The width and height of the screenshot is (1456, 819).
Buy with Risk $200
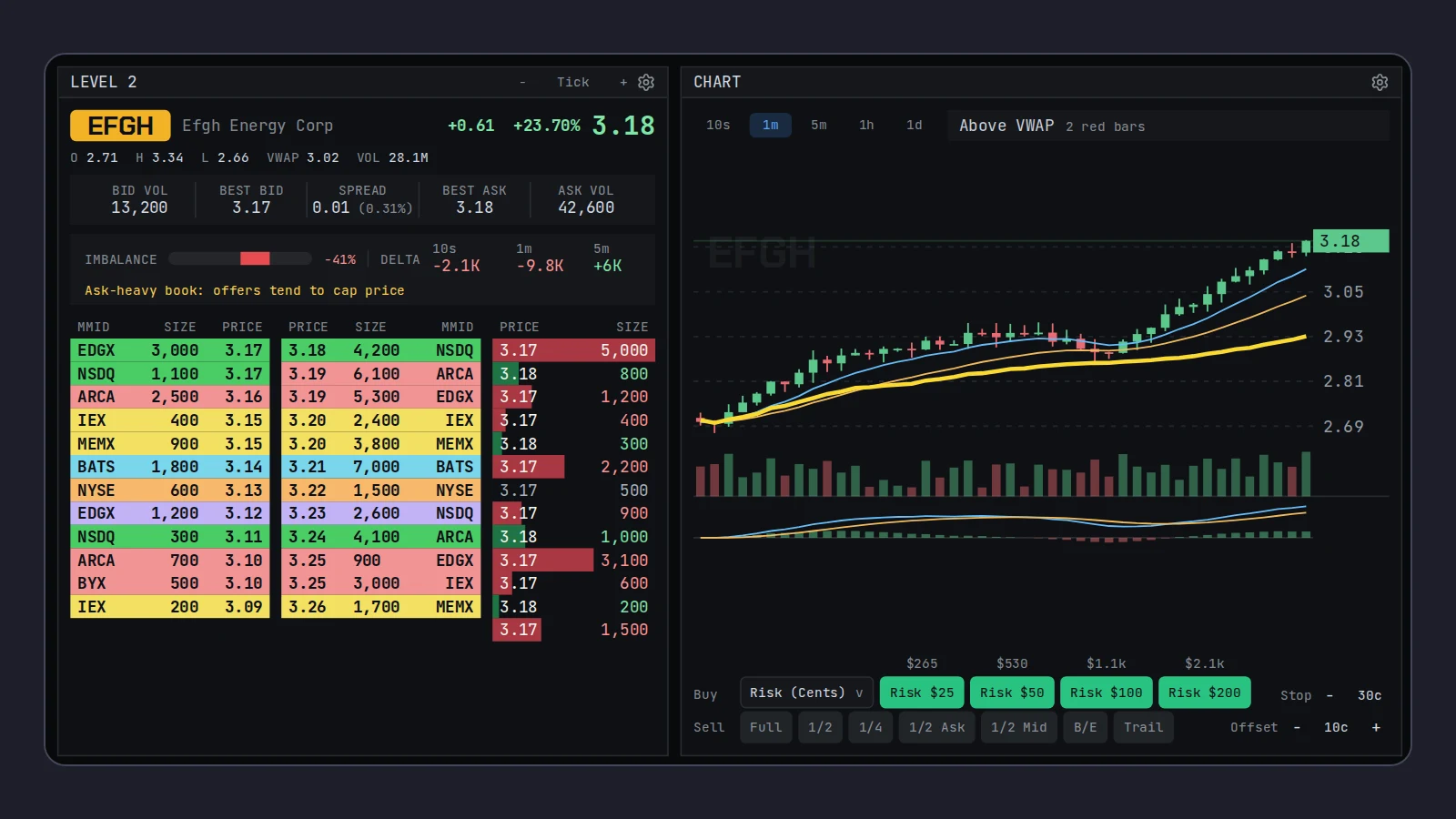[1205, 693]
